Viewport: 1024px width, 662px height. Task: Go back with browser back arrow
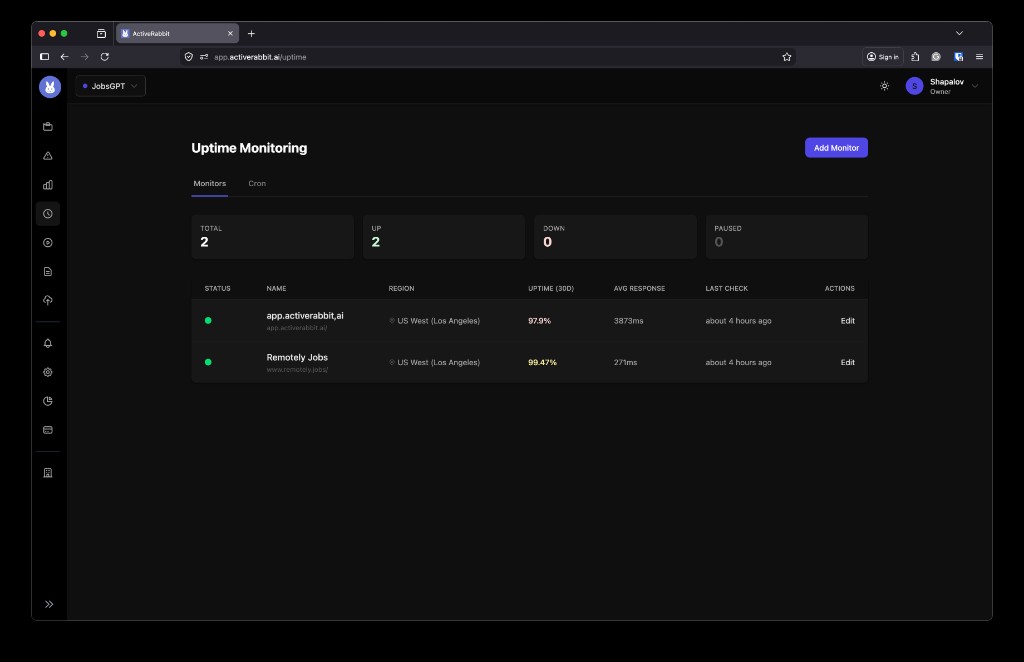coord(64,57)
